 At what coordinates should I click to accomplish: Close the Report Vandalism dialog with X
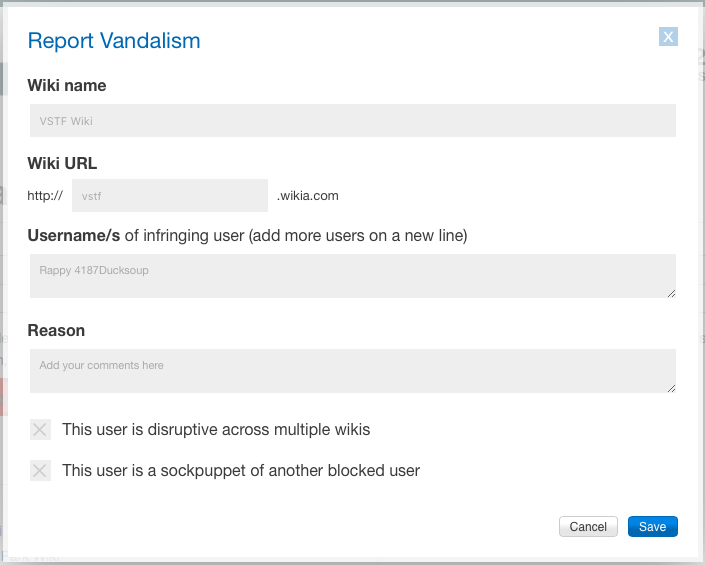point(669,37)
